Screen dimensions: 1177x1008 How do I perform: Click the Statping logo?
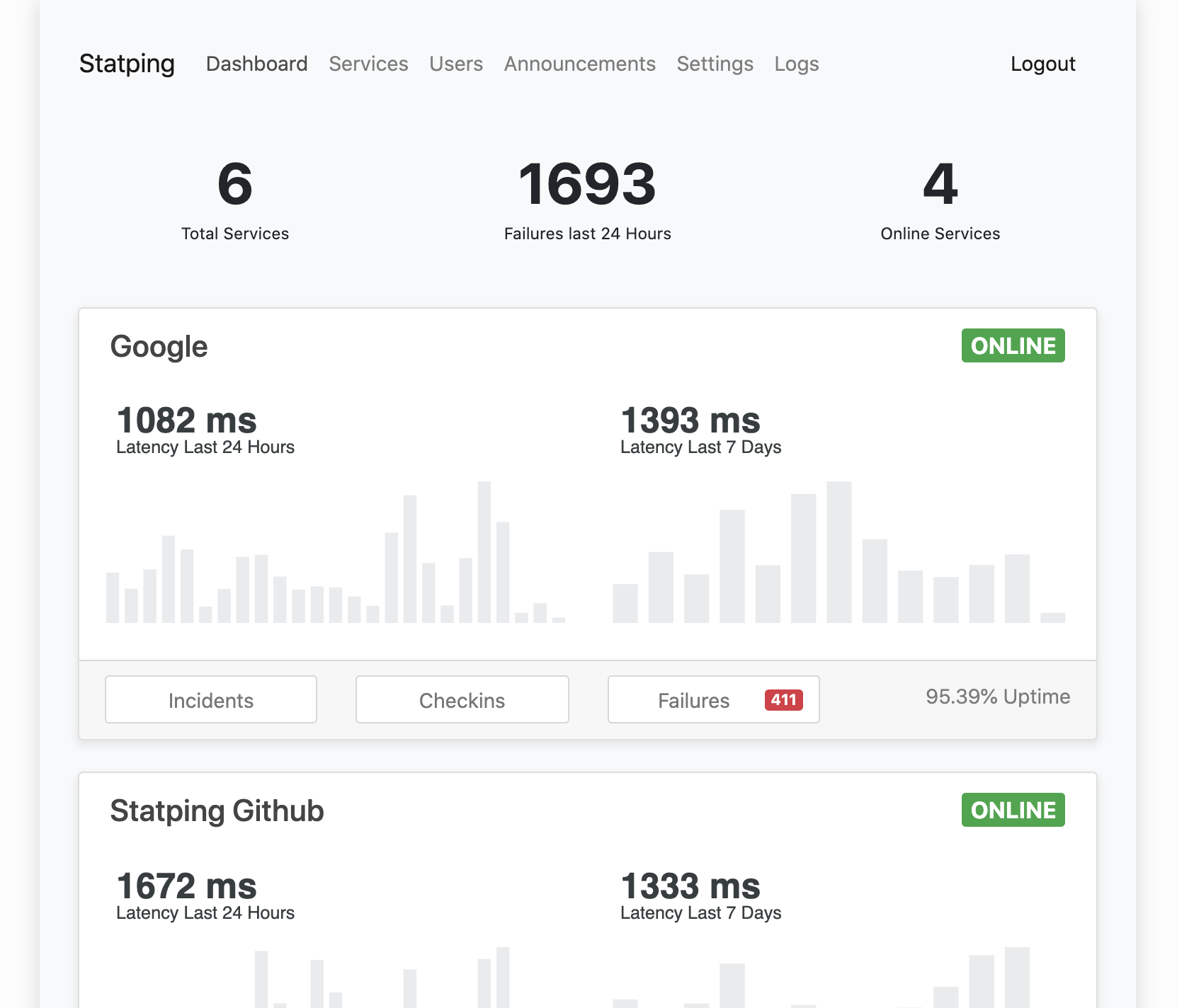127,64
